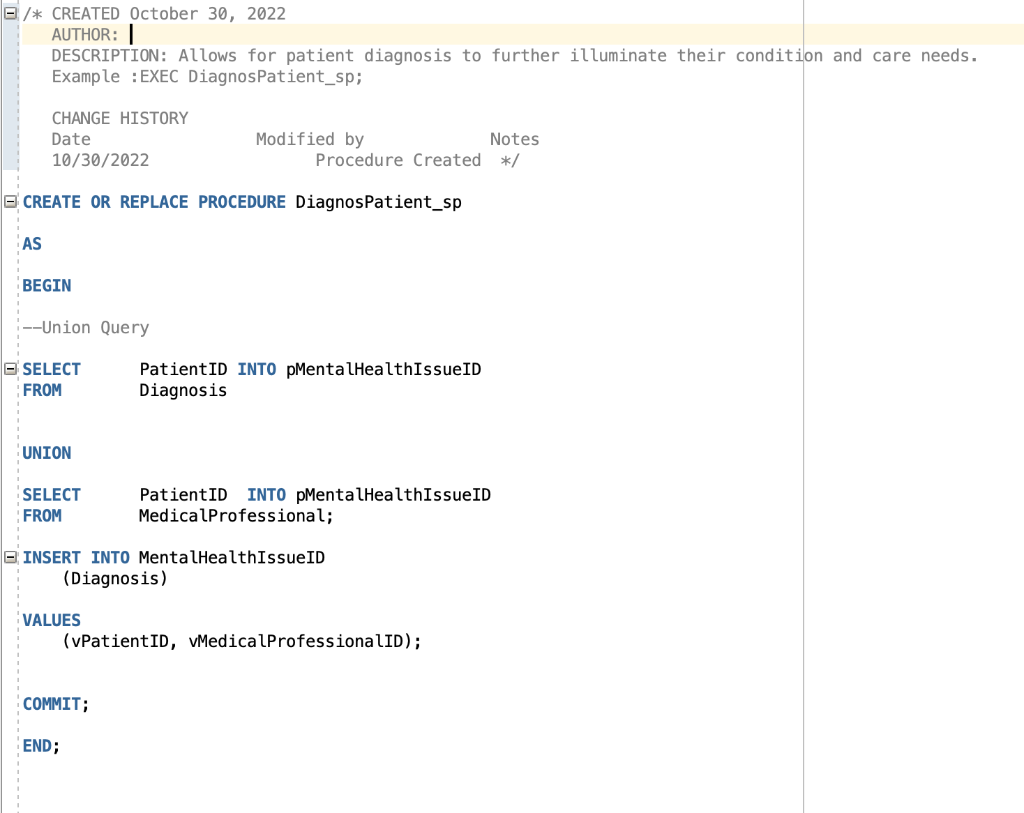Collapse the first SELECT statement fold region
The image size is (1024, 813).
pos(9,368)
